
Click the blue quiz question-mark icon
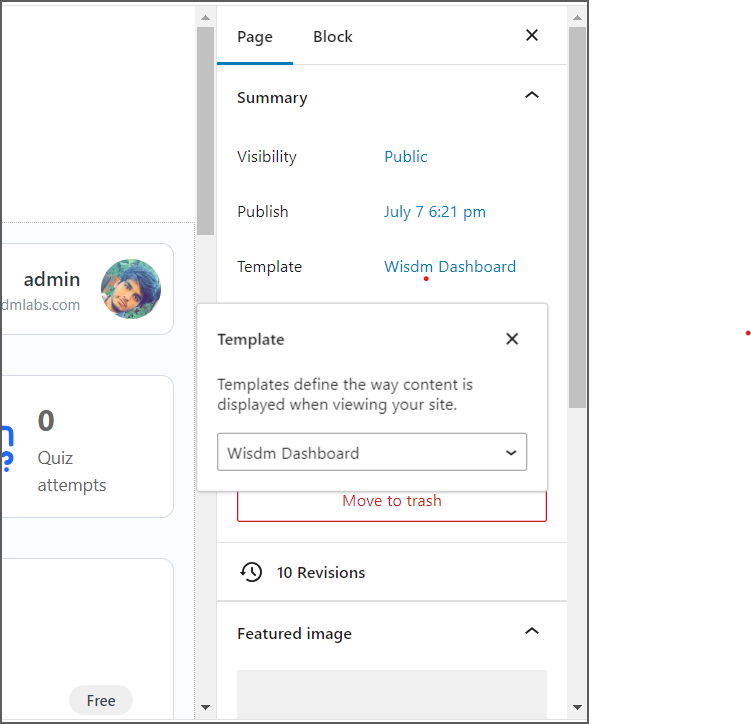pyautogui.click(x=6, y=447)
